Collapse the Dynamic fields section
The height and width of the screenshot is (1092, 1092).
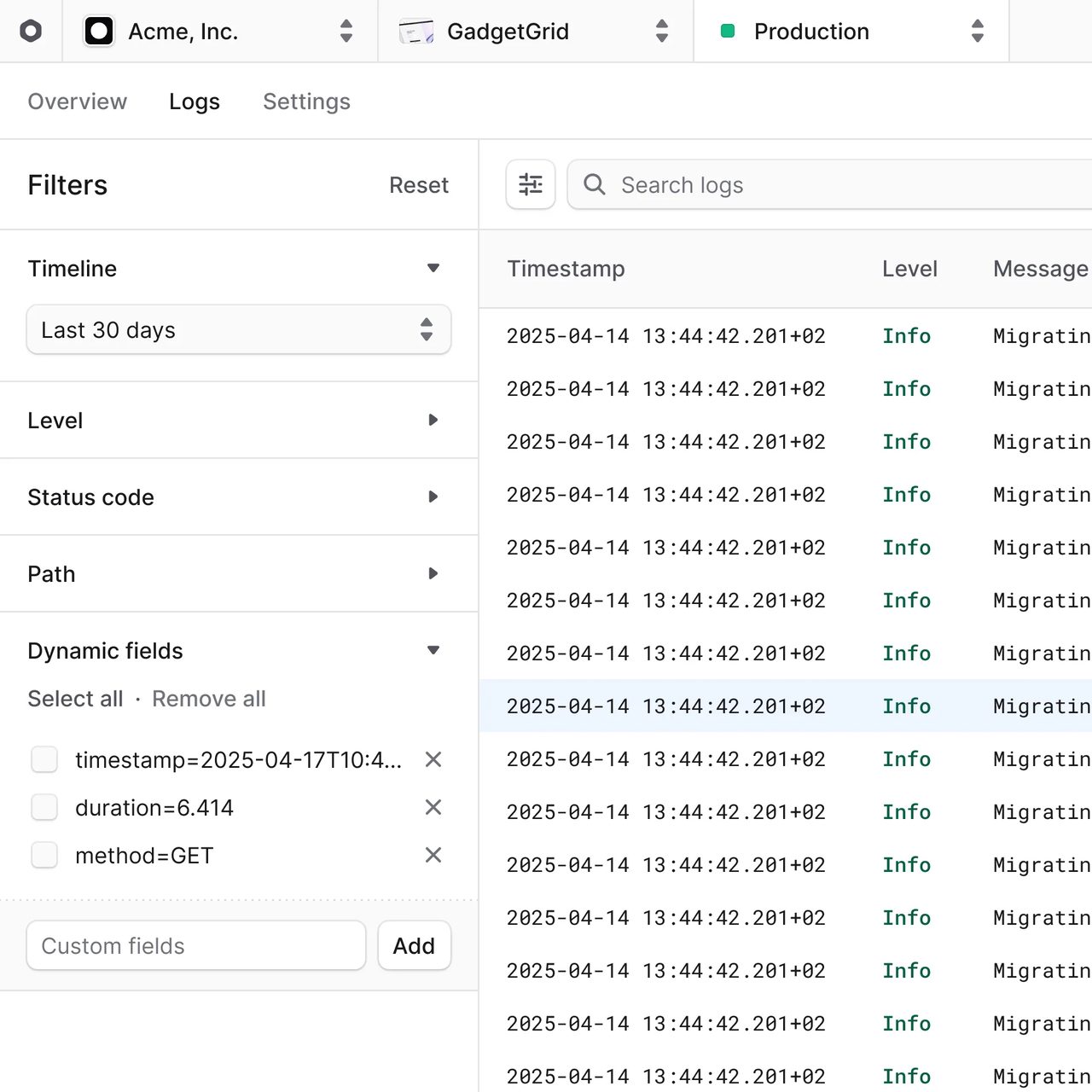433,651
